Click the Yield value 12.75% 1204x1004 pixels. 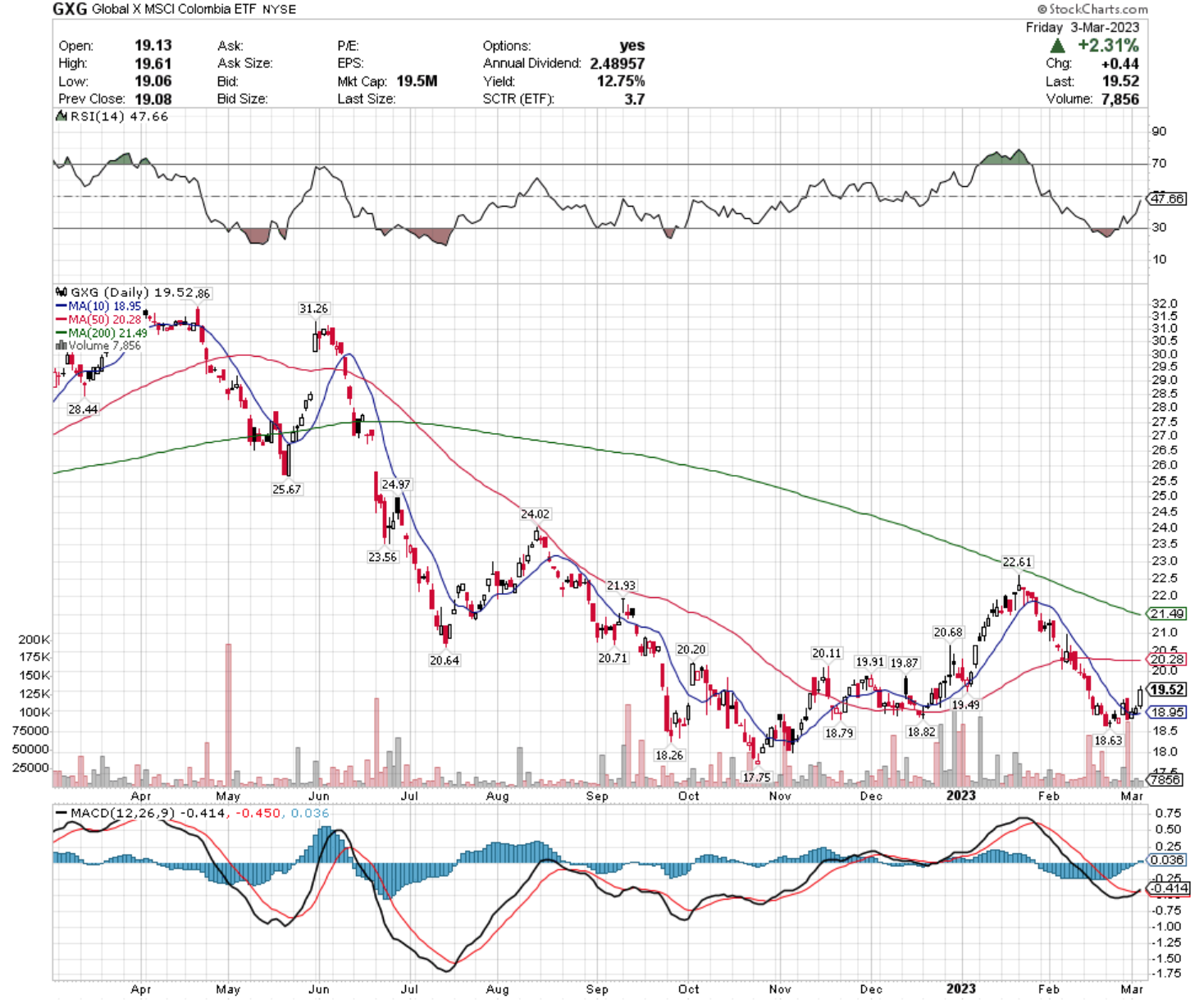point(621,81)
